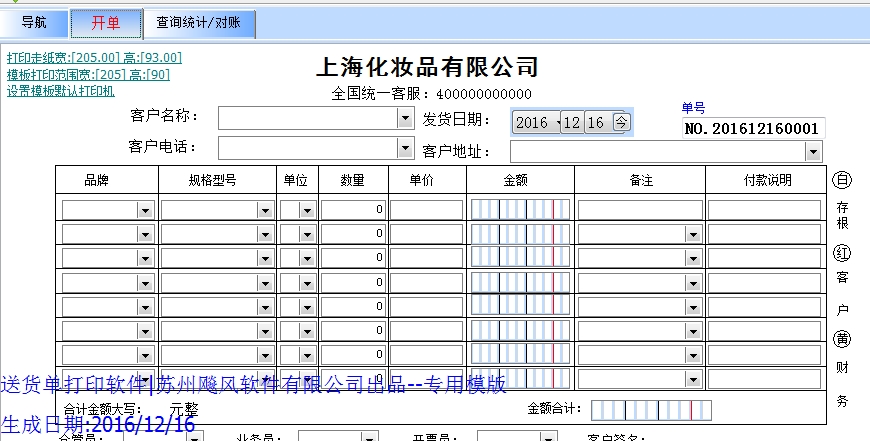
Task: Click the 金额 column header
Action: [x=515, y=180]
